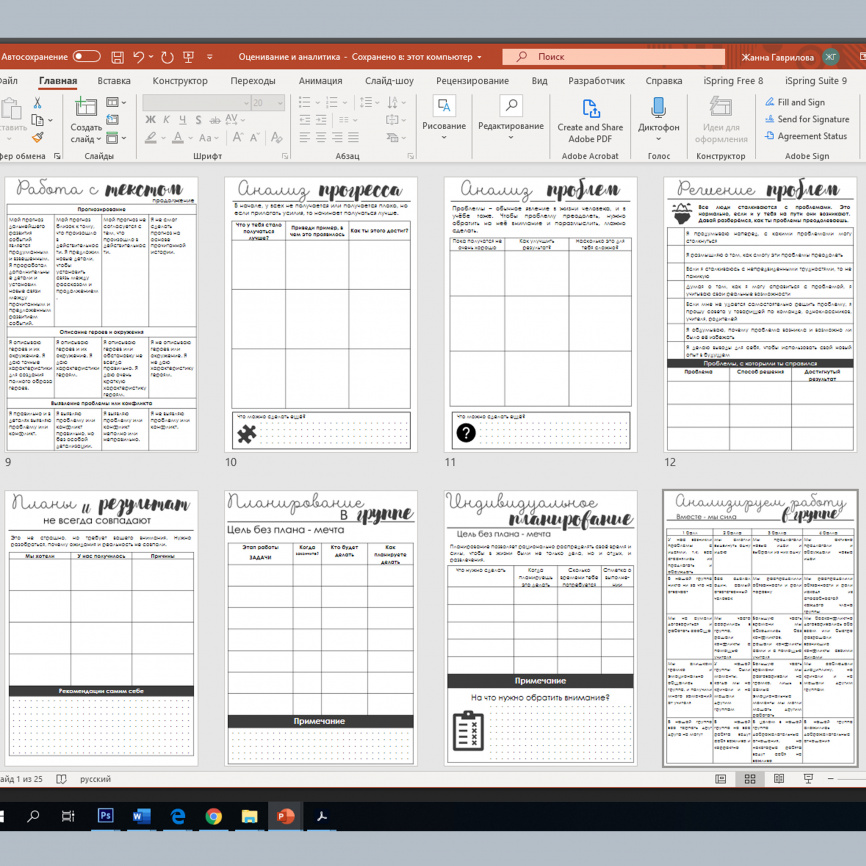The width and height of the screenshot is (866, 866).
Task: Toggle the Автосохранение switch
Action: pyautogui.click(x=86, y=57)
